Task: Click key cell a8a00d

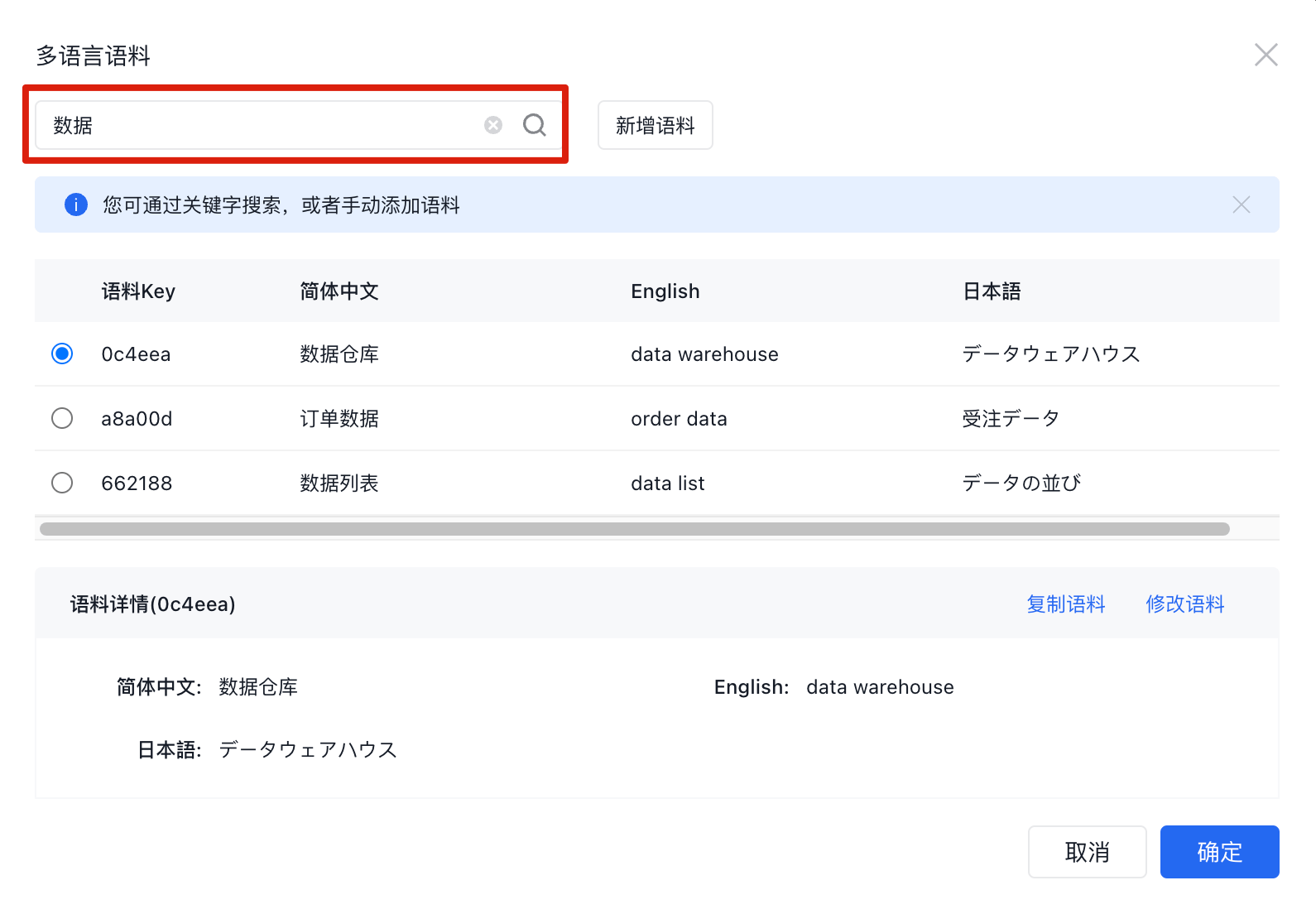Action: pos(137,419)
